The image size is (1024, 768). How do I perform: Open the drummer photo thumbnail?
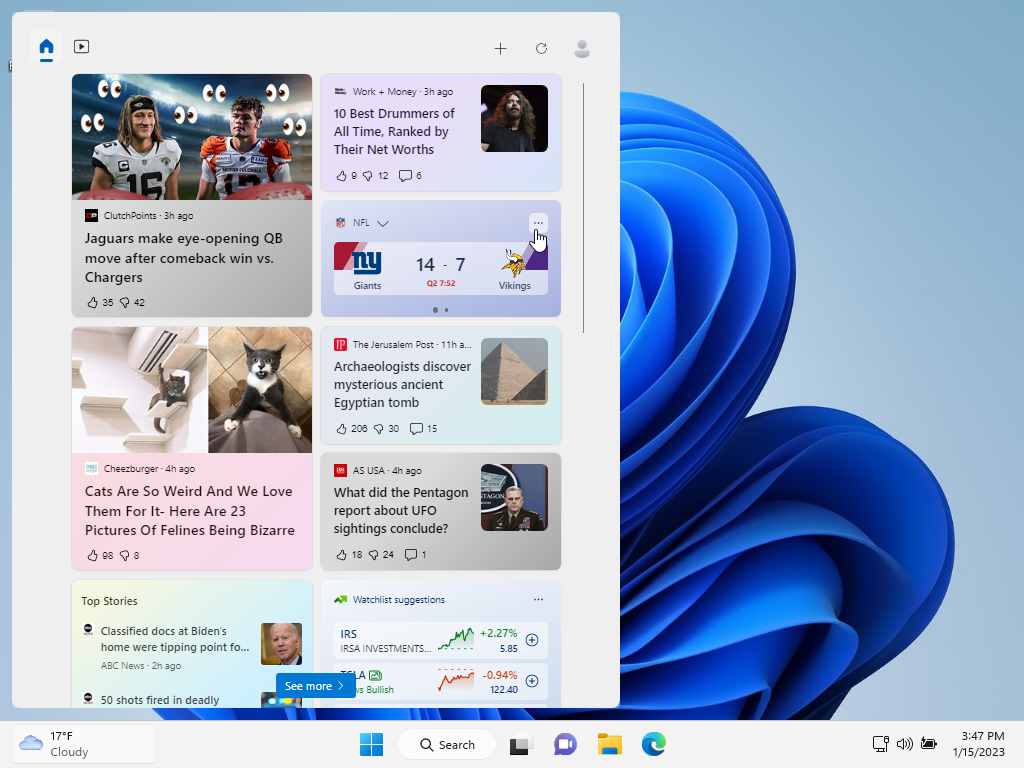[x=515, y=118]
